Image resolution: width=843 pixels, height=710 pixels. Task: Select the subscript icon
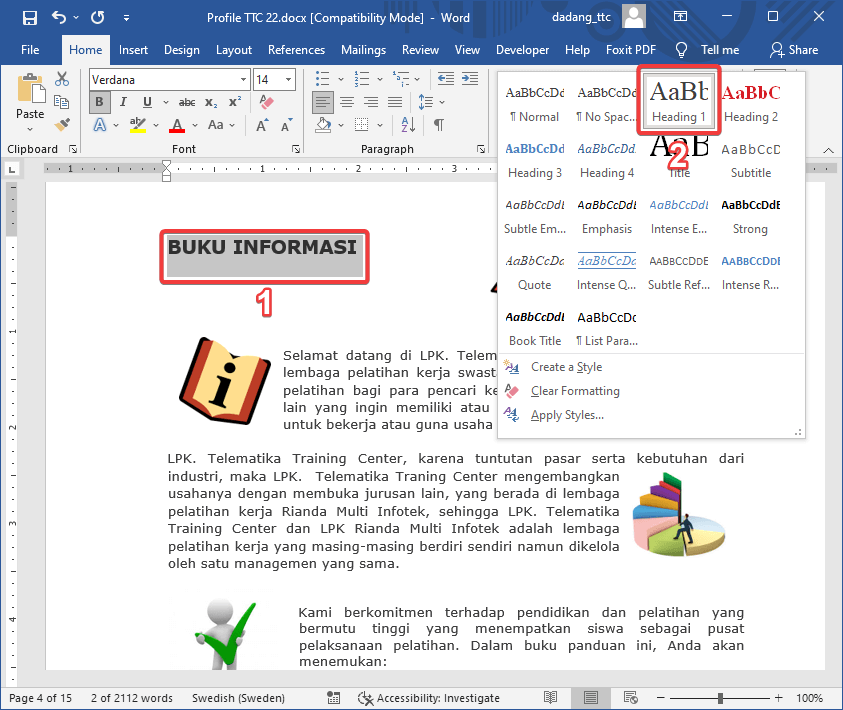pos(210,102)
